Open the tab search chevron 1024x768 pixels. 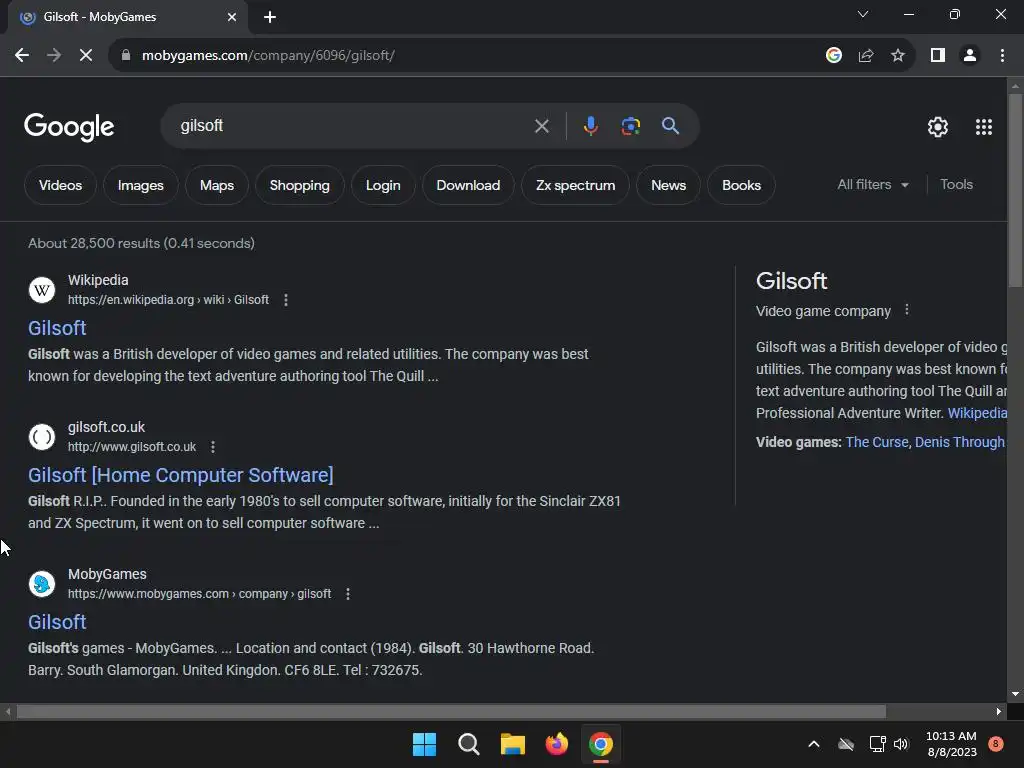tap(863, 14)
